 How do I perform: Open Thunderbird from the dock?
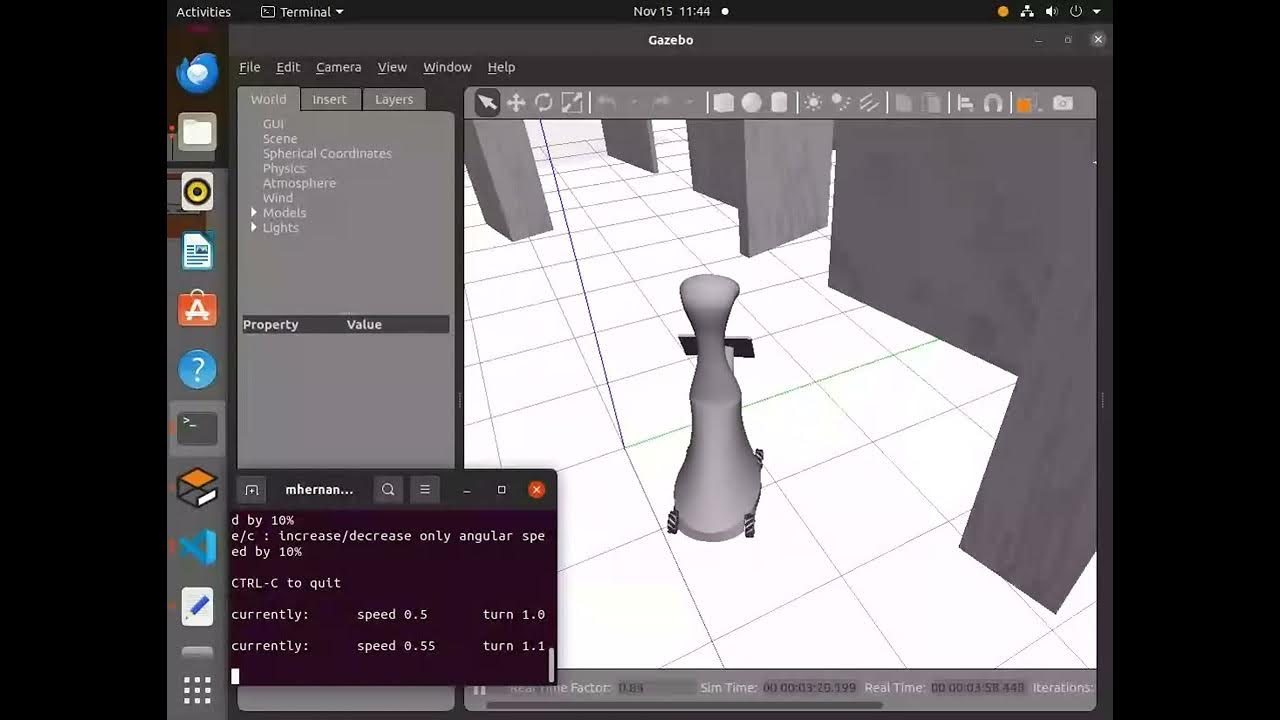tap(197, 73)
